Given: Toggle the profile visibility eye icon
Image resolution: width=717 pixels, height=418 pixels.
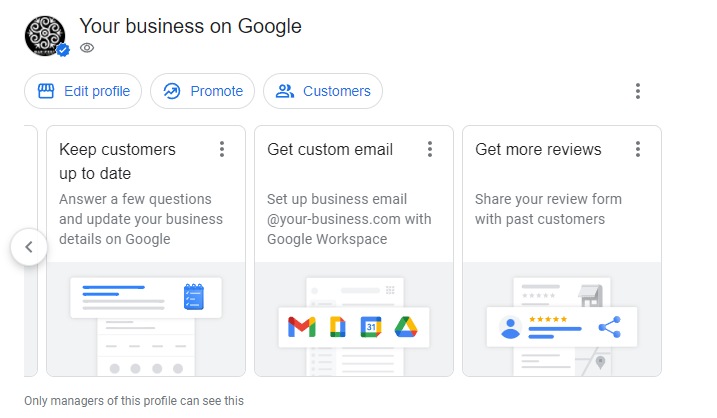Looking at the screenshot, I should tap(87, 48).
